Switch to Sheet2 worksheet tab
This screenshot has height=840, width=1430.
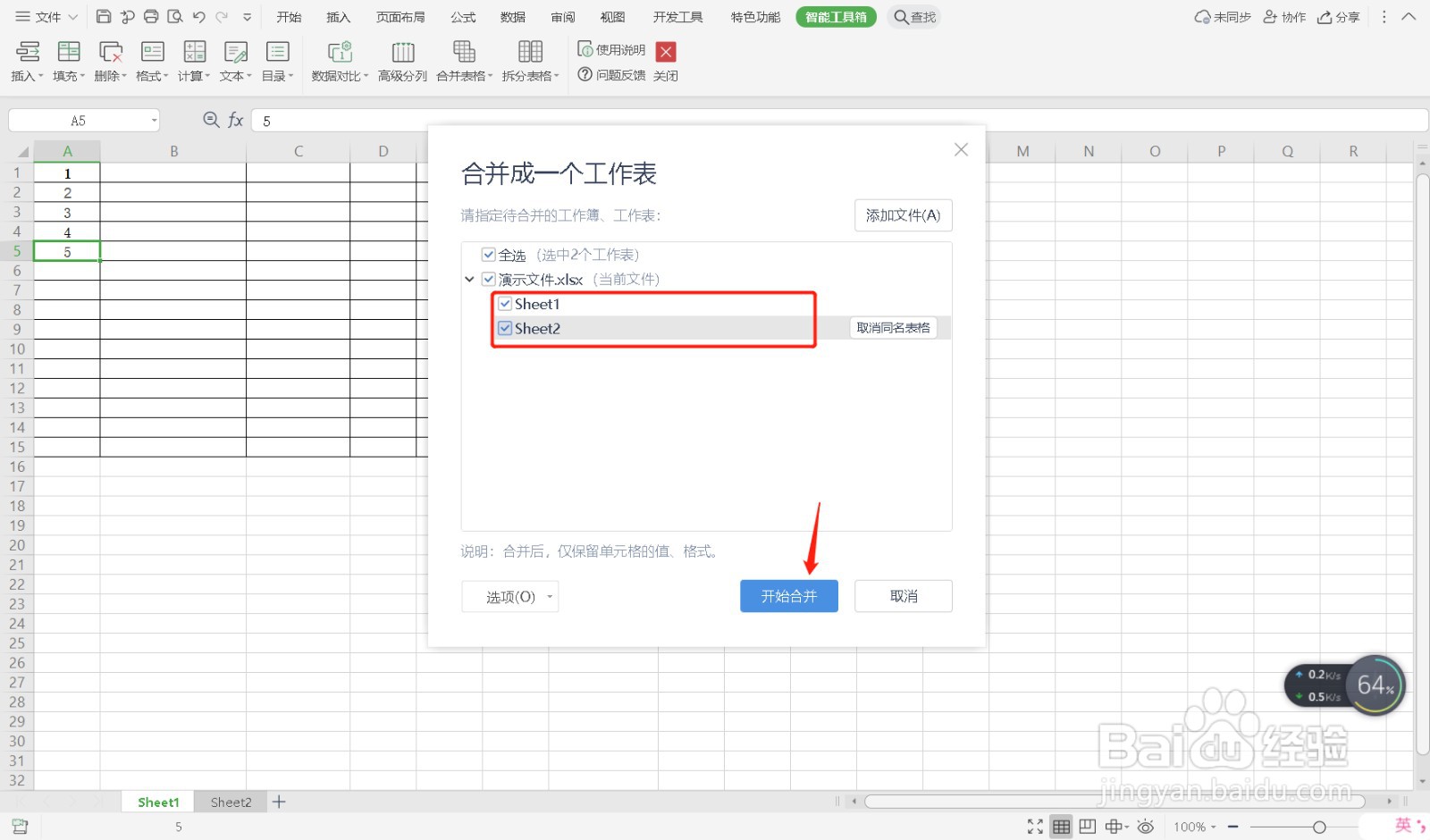(231, 802)
